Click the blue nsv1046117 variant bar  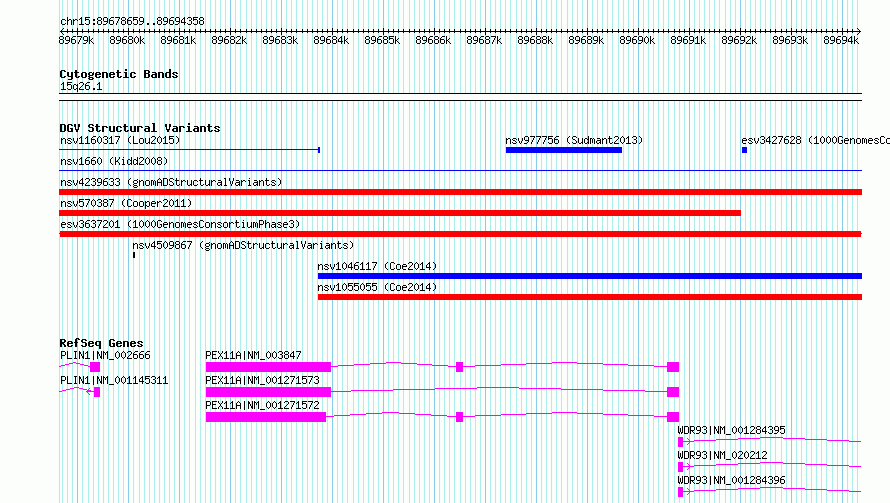pos(590,276)
